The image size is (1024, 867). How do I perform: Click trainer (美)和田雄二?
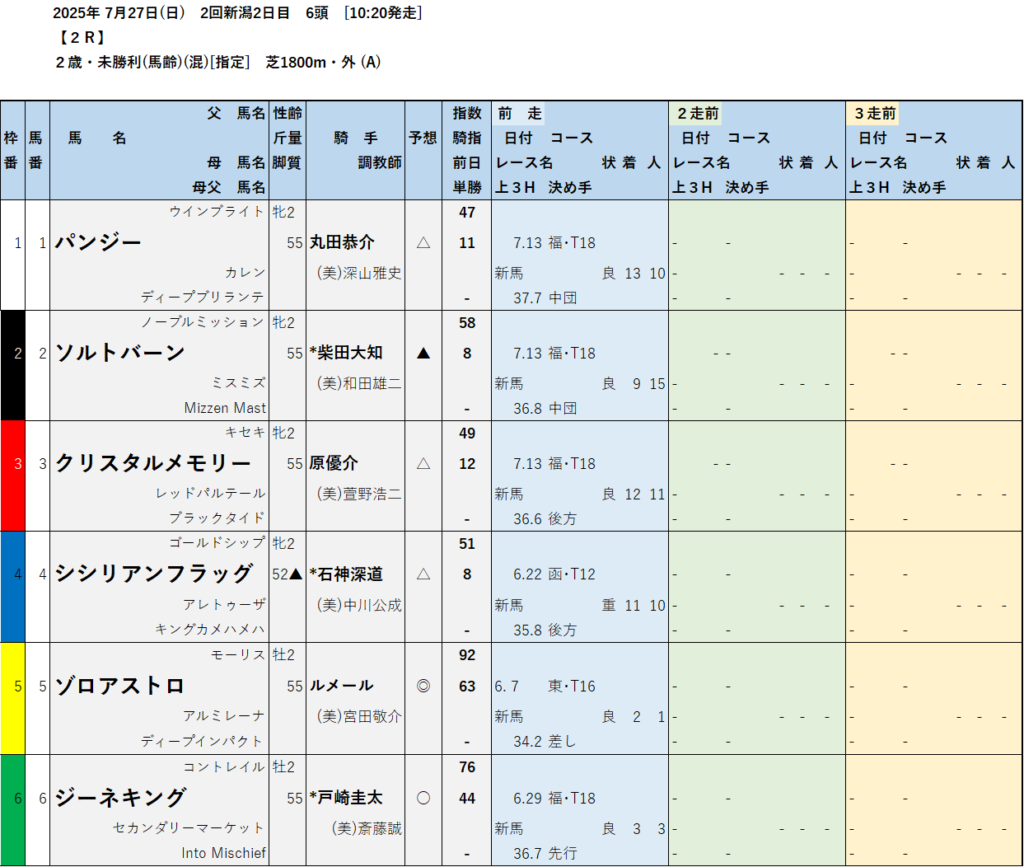(x=359, y=383)
